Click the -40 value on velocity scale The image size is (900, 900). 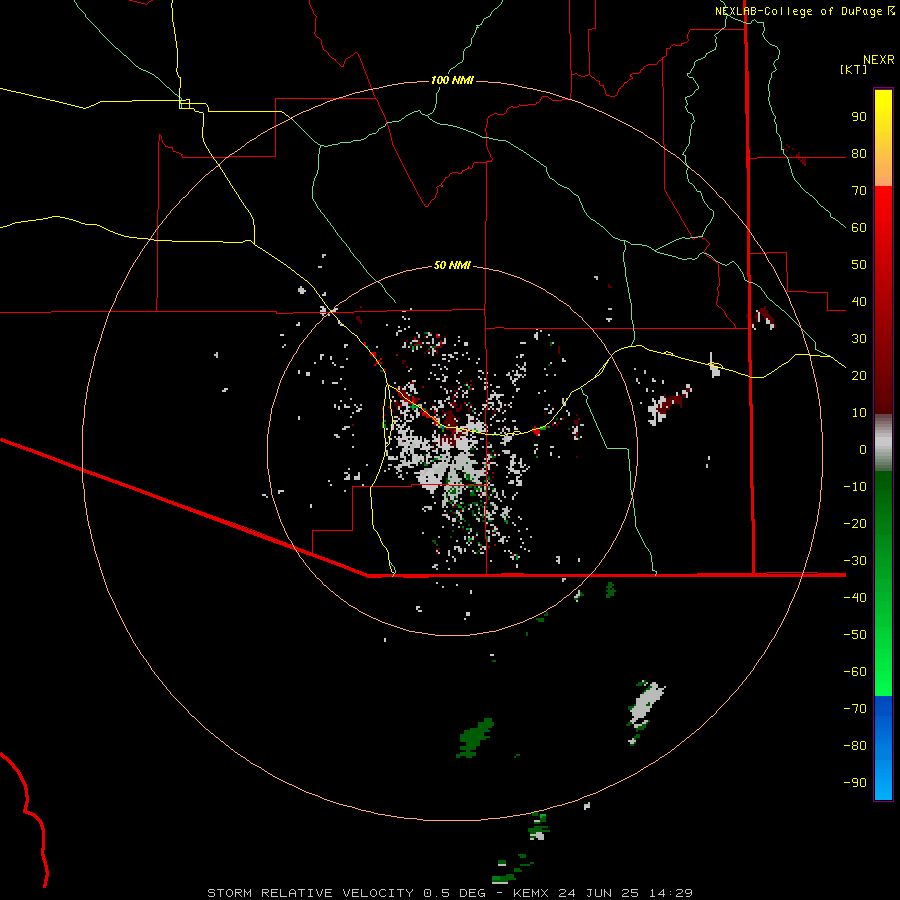click(855, 598)
